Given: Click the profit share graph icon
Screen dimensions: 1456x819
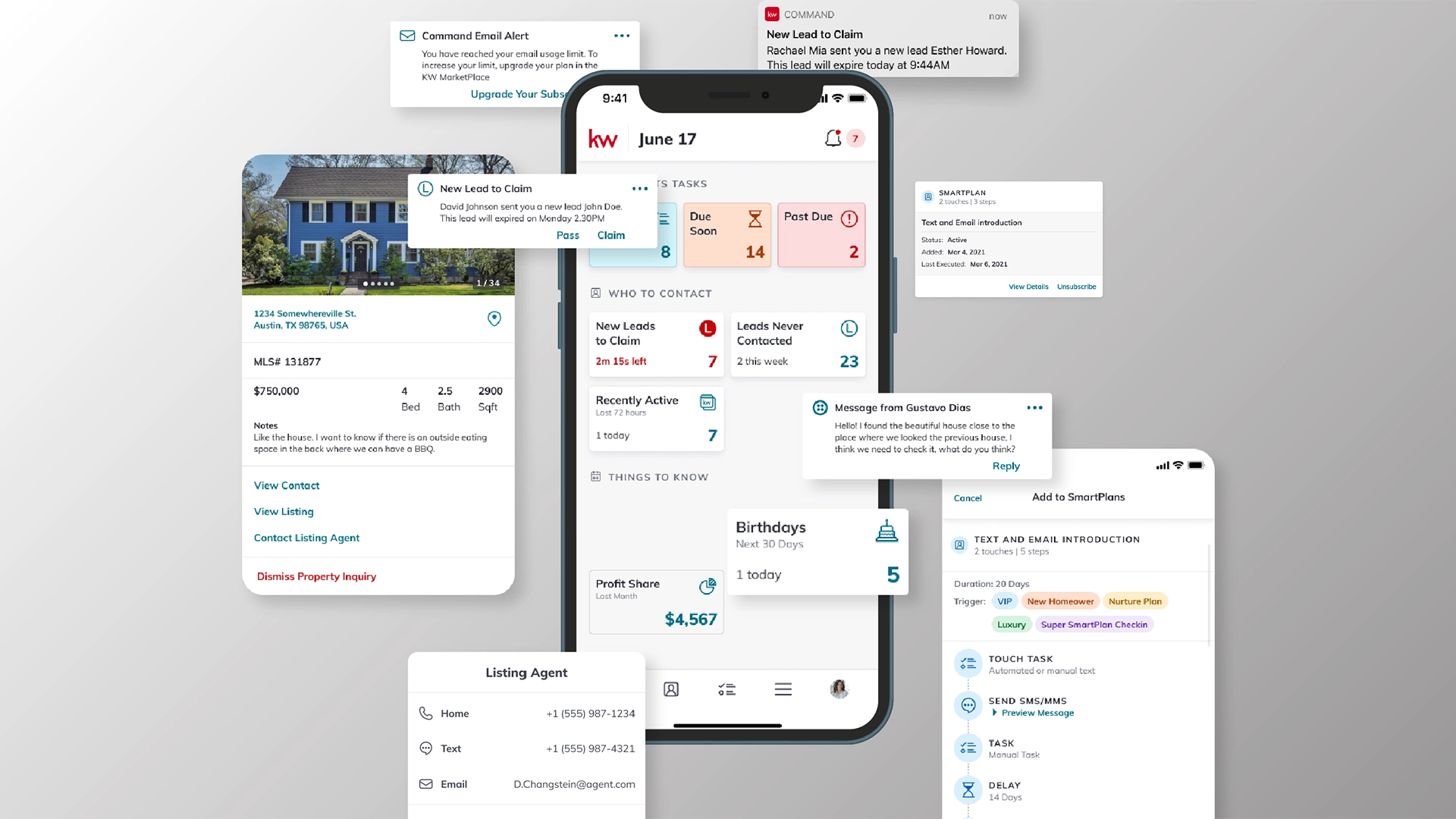Looking at the screenshot, I should coord(707,585).
